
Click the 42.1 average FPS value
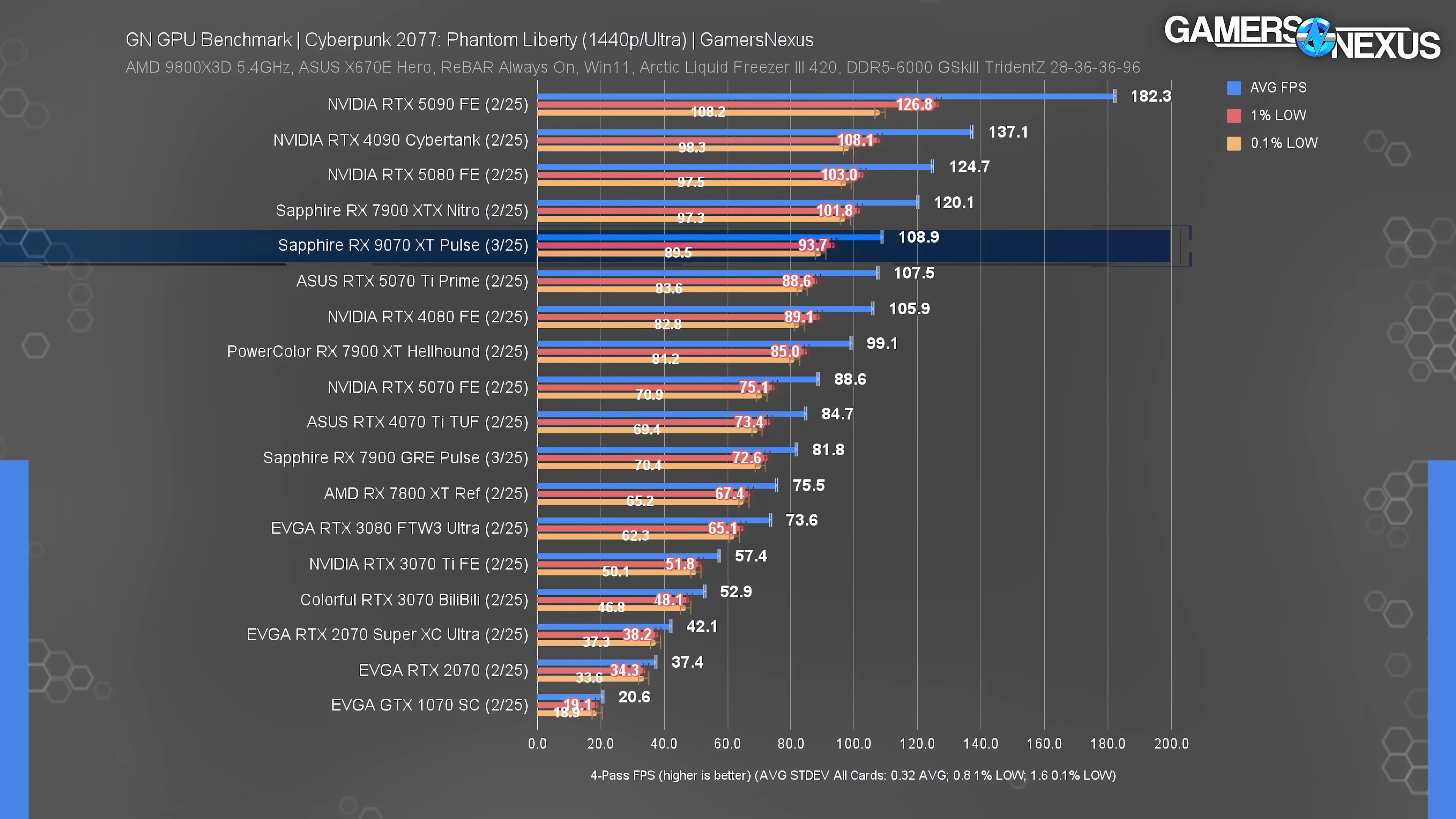702,627
